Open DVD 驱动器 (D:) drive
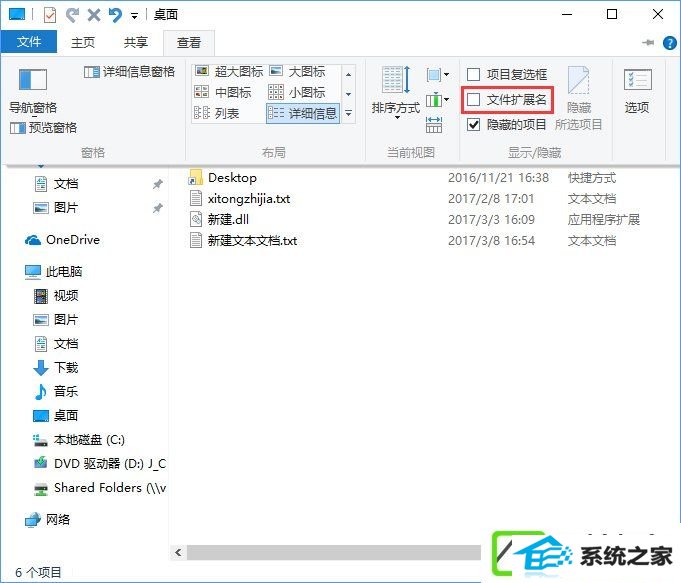 (100, 464)
